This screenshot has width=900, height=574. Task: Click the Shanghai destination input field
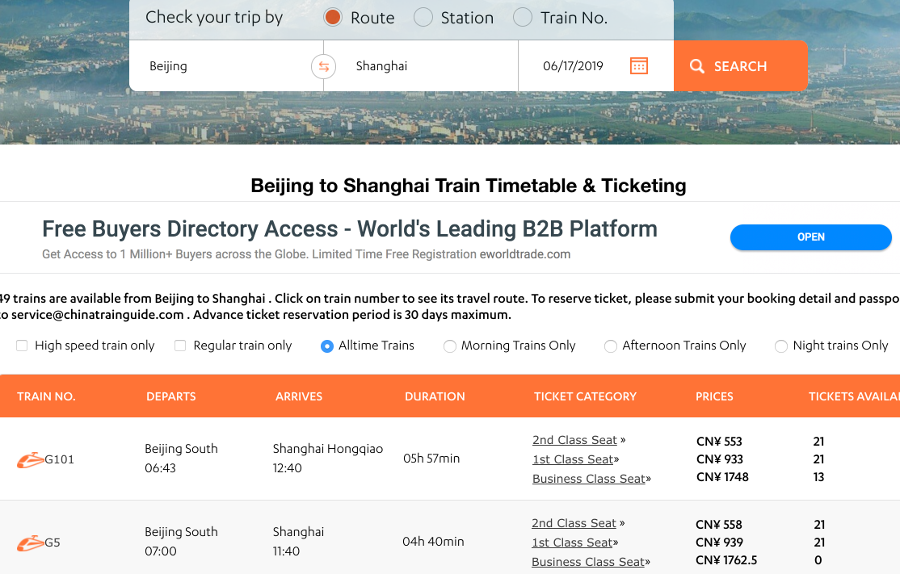click(x=427, y=66)
